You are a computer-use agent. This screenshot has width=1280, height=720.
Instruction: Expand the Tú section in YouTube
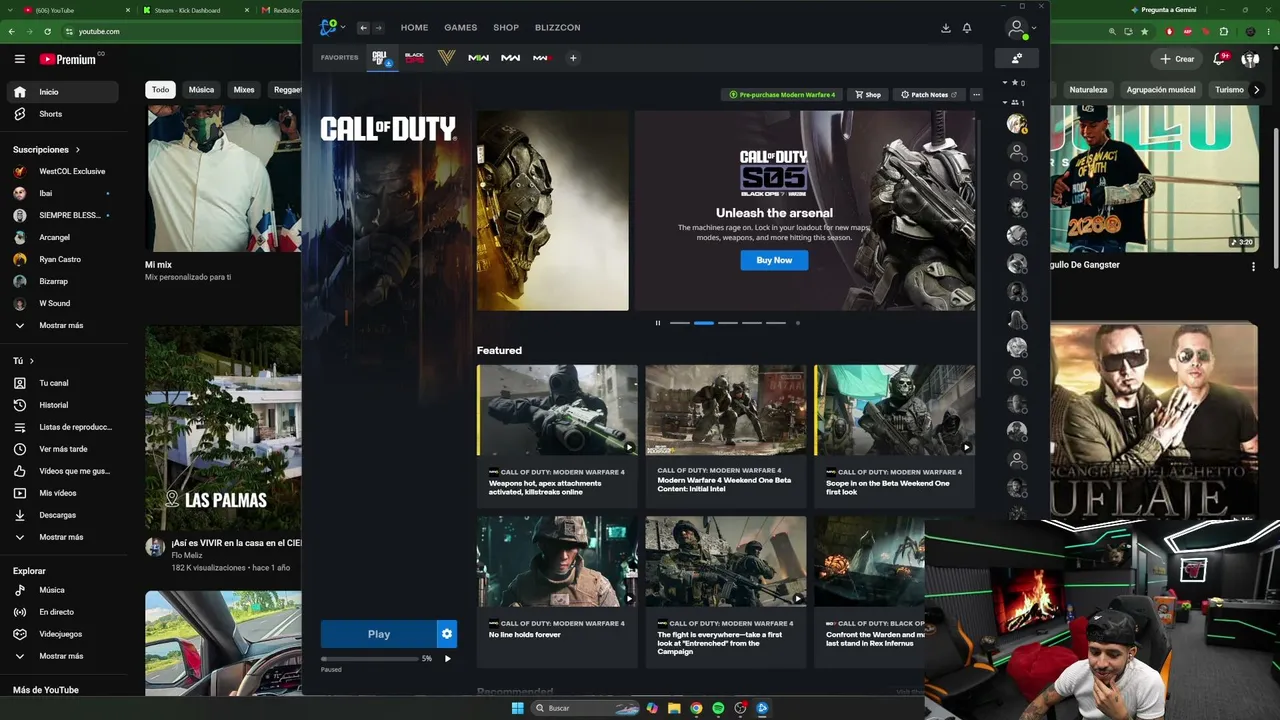click(x=23, y=361)
